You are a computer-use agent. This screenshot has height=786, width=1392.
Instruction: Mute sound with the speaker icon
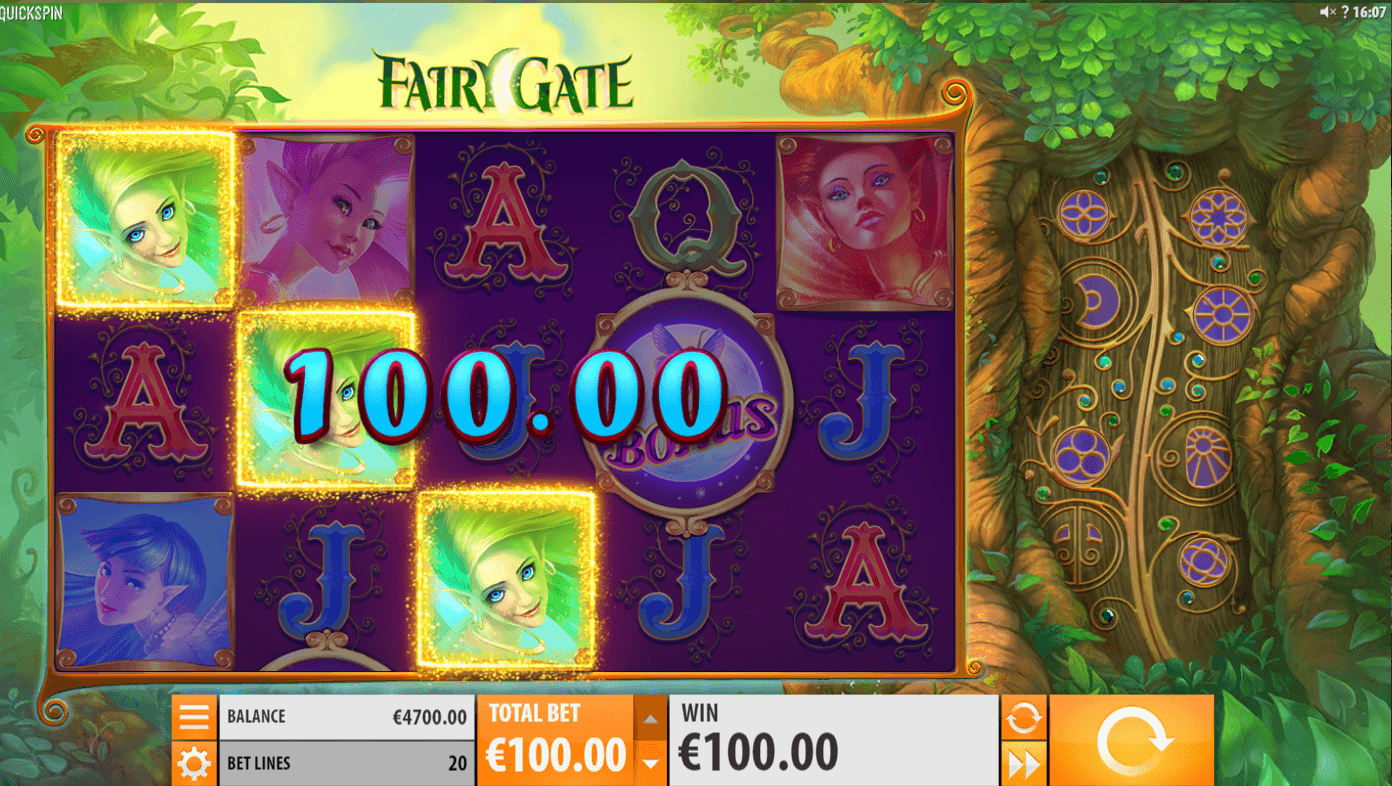pos(1328,12)
